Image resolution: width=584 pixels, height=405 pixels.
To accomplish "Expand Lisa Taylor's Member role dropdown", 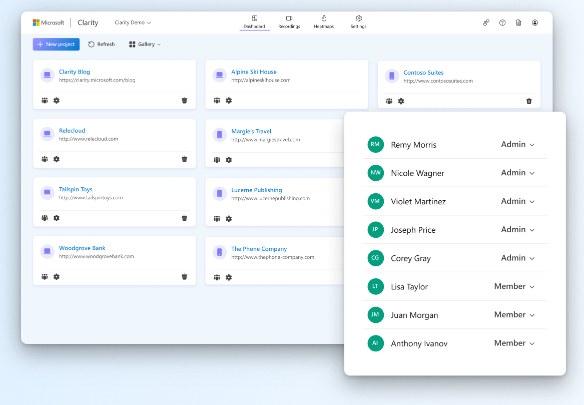I will (514, 286).
